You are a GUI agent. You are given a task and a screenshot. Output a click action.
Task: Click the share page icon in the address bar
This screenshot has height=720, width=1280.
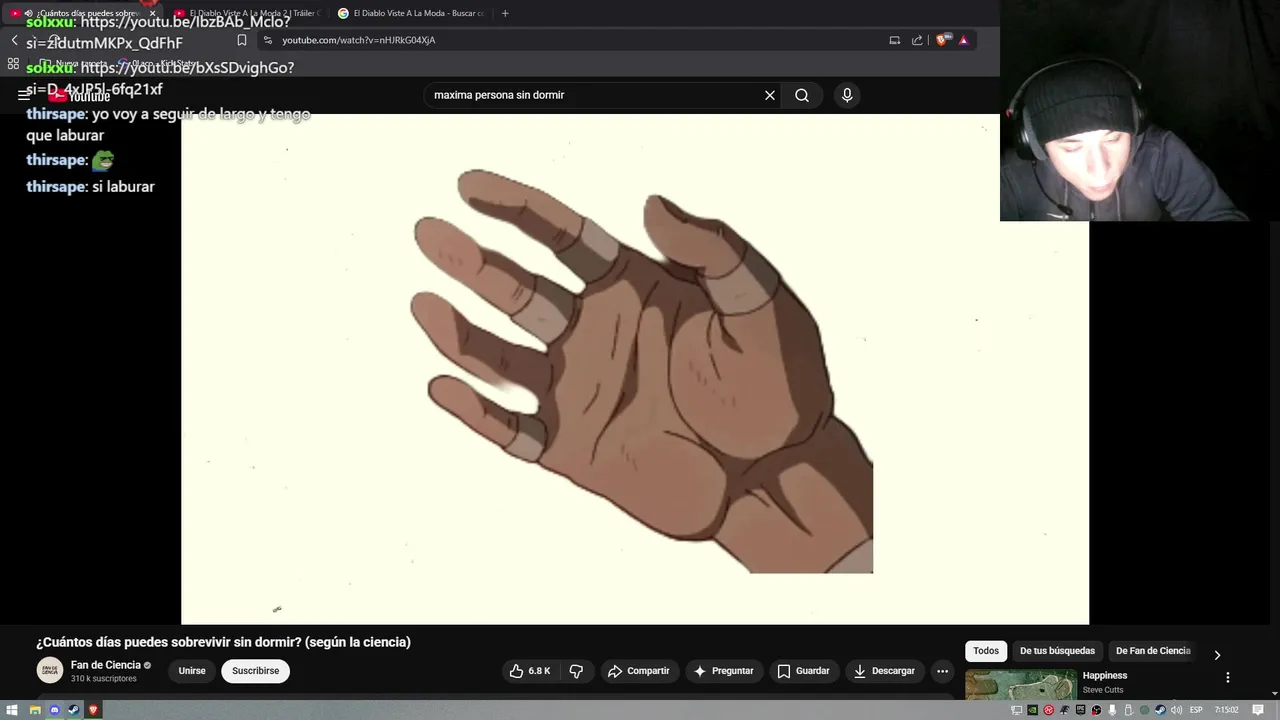917,40
